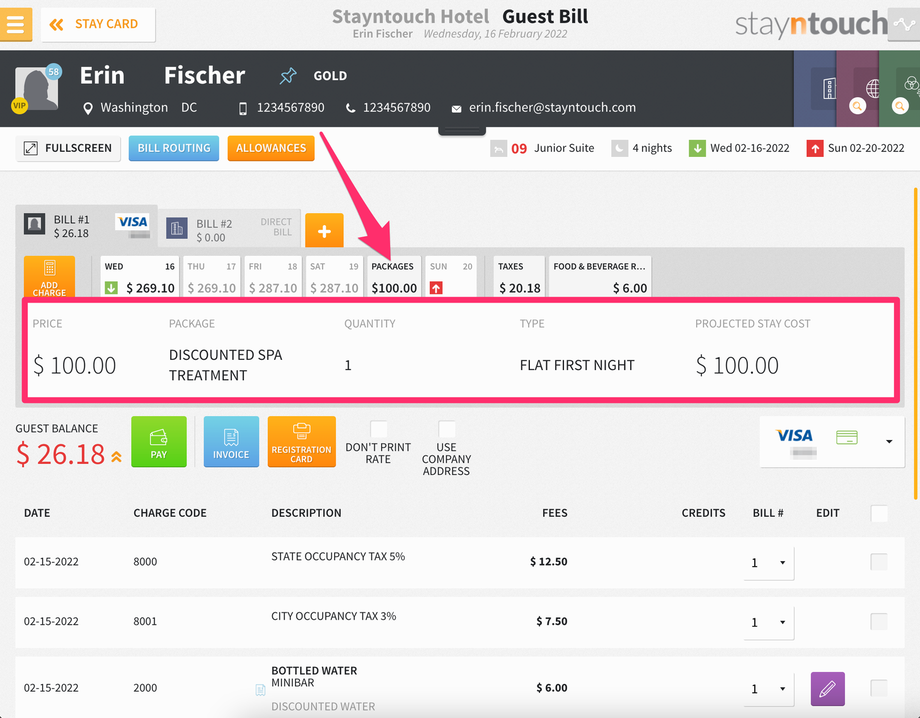The height and width of the screenshot is (718, 920).
Task: Click the VIP badge on the avatar
Action: point(19,106)
